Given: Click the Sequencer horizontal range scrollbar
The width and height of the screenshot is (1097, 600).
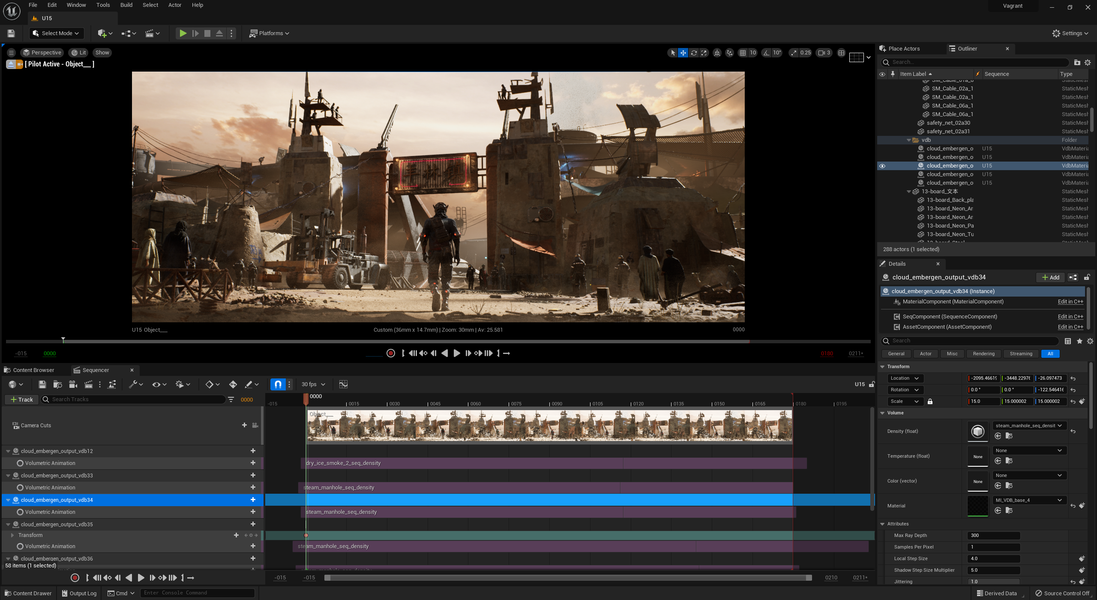Looking at the screenshot, I should click(x=567, y=578).
